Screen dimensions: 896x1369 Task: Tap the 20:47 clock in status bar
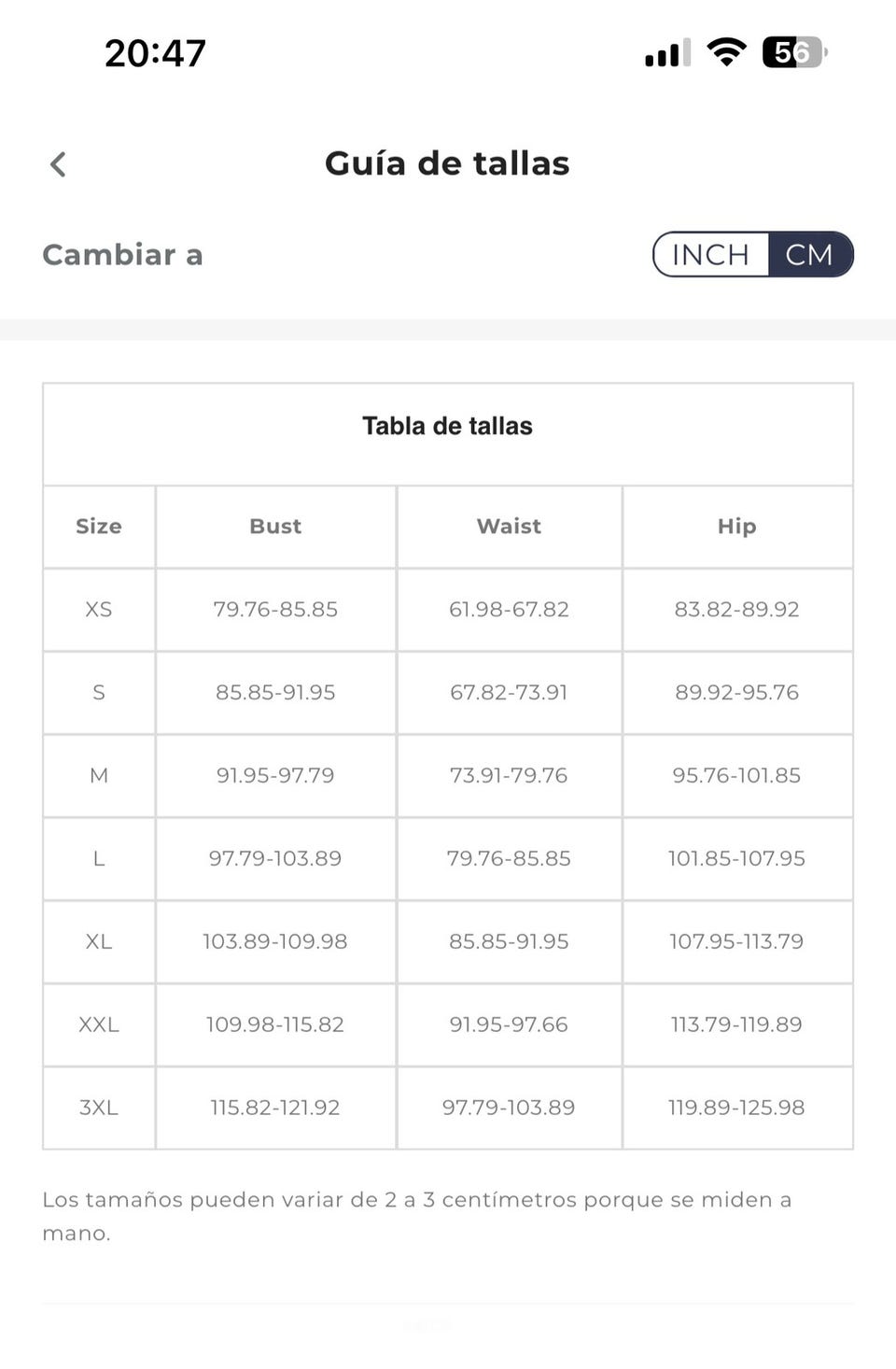[x=155, y=53]
